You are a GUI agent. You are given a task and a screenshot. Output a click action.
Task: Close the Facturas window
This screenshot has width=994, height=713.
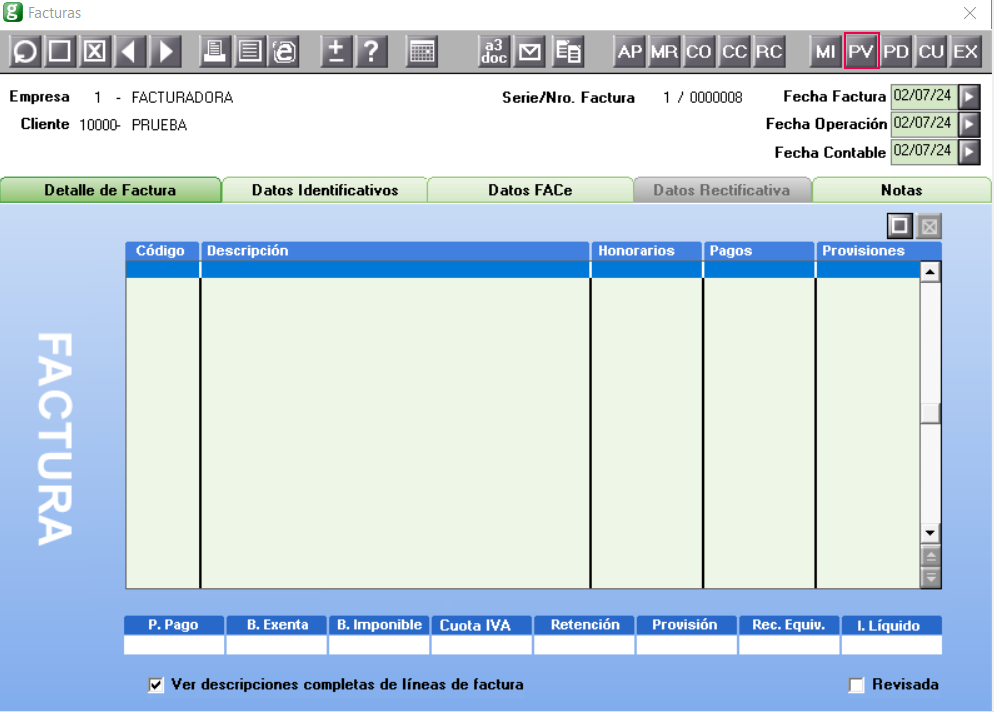click(x=970, y=13)
